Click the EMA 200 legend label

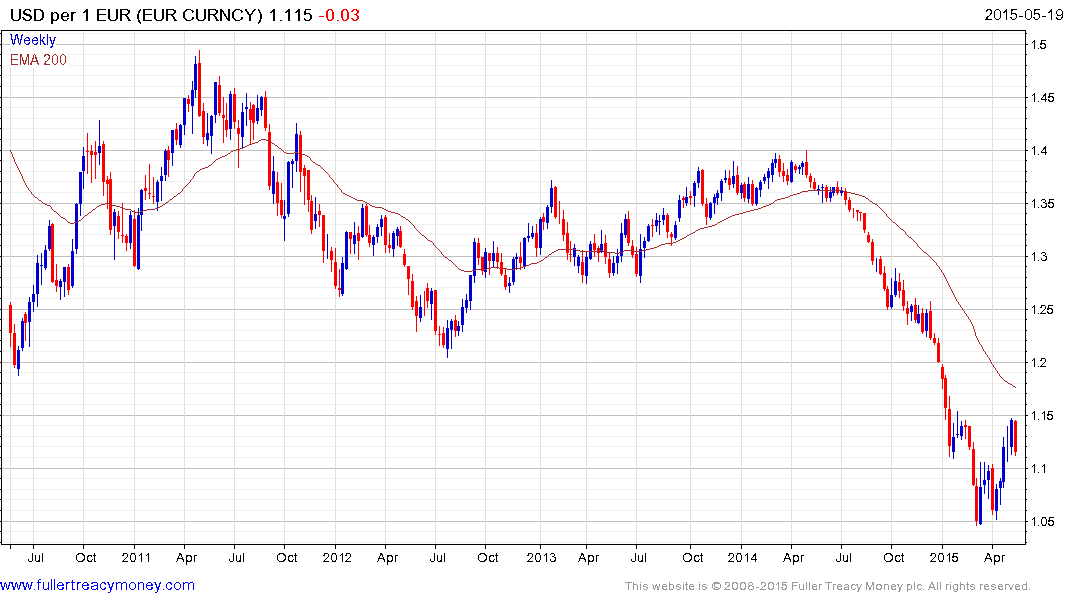38,60
